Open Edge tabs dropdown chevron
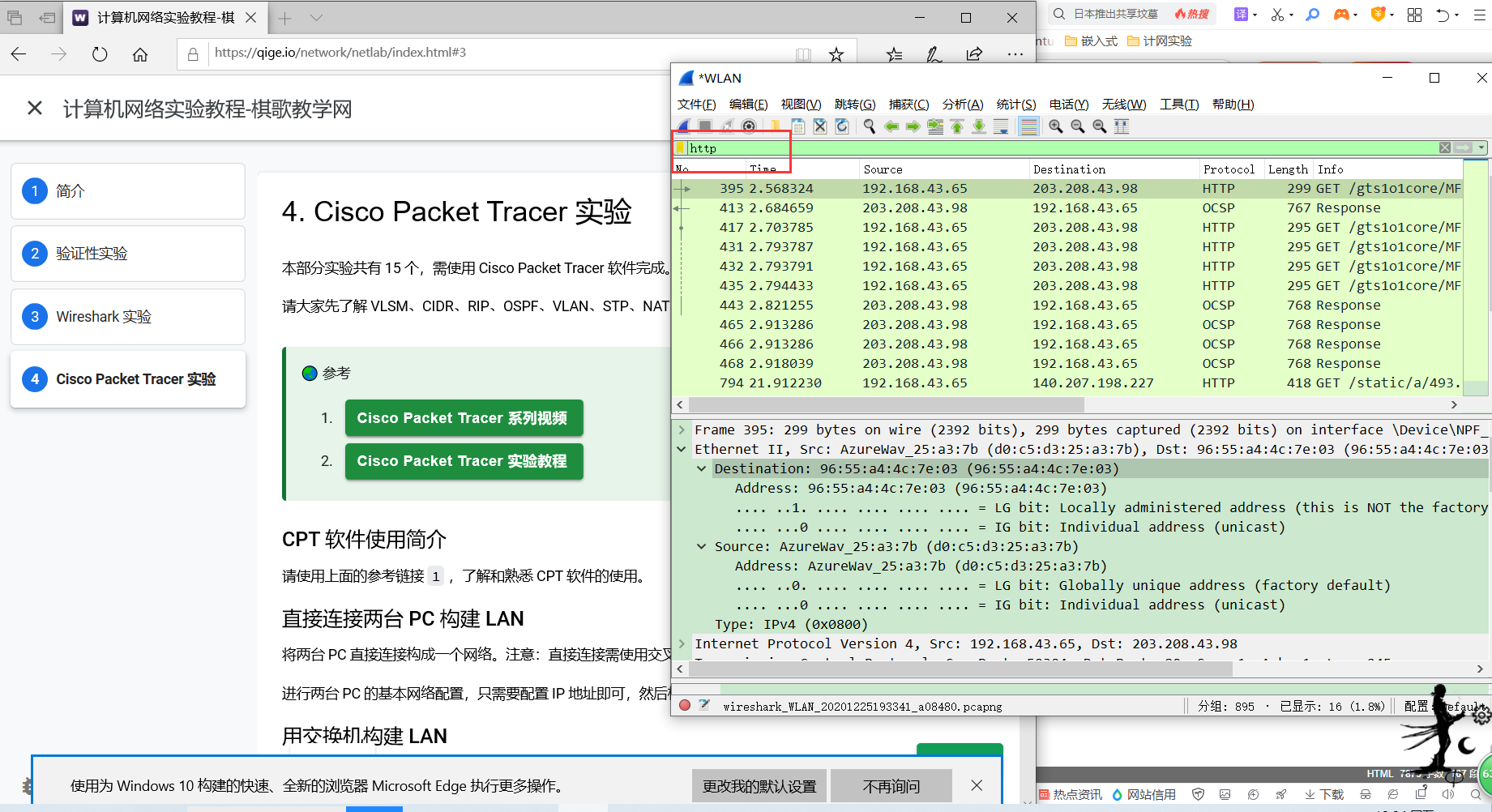The height and width of the screenshot is (812, 1492). [317, 18]
